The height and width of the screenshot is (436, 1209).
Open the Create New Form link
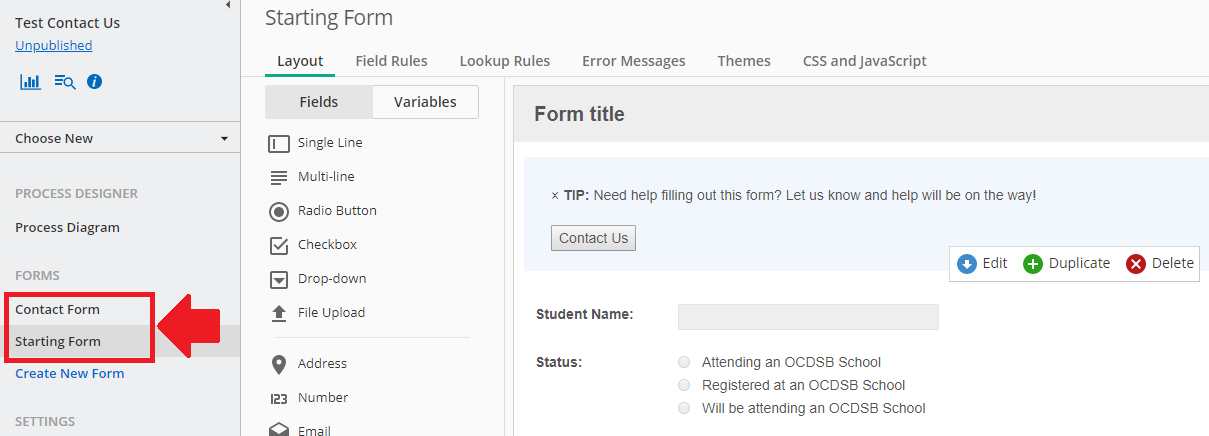[x=70, y=374]
